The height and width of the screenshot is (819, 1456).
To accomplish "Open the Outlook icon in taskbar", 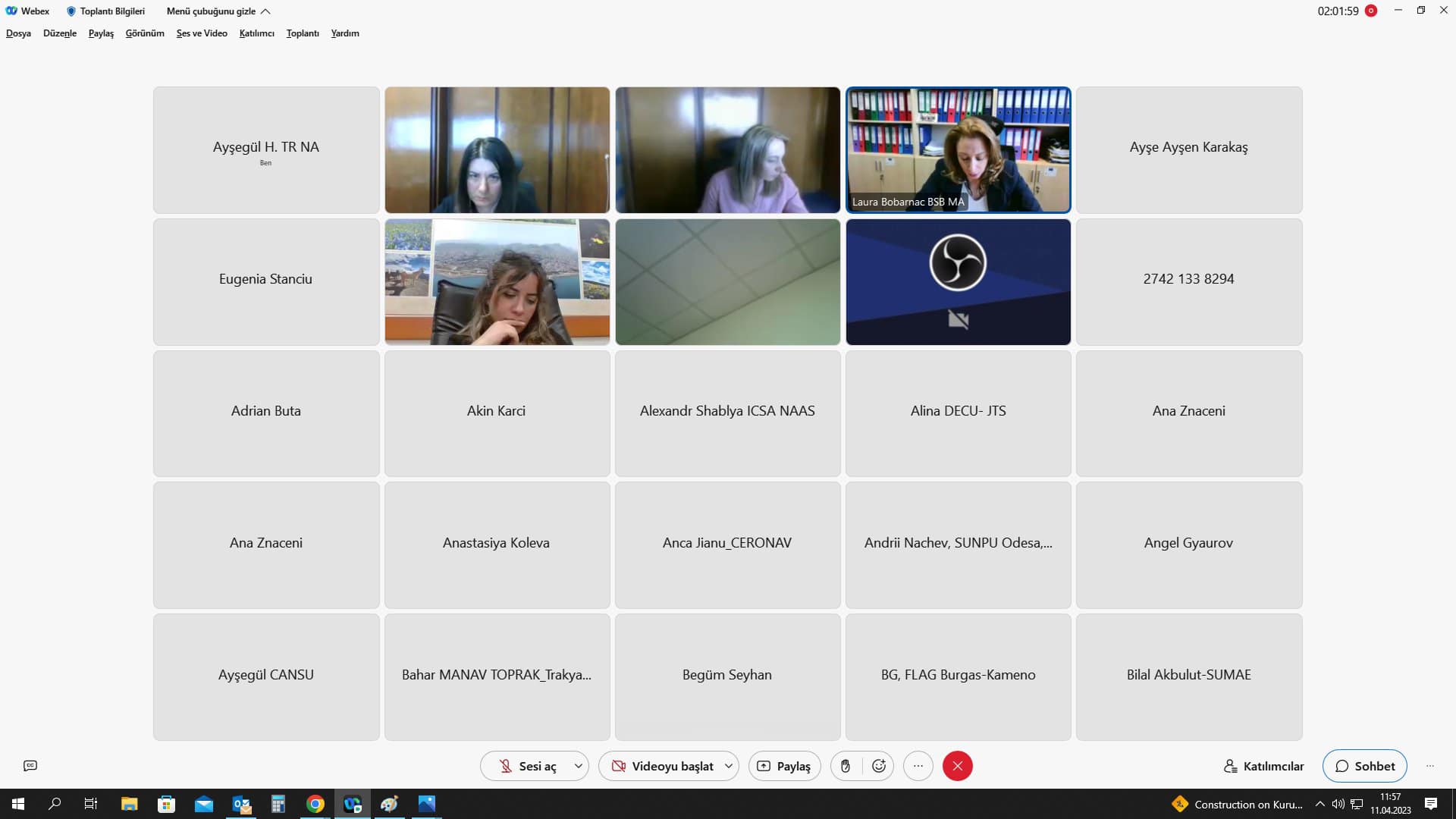I will [241, 804].
